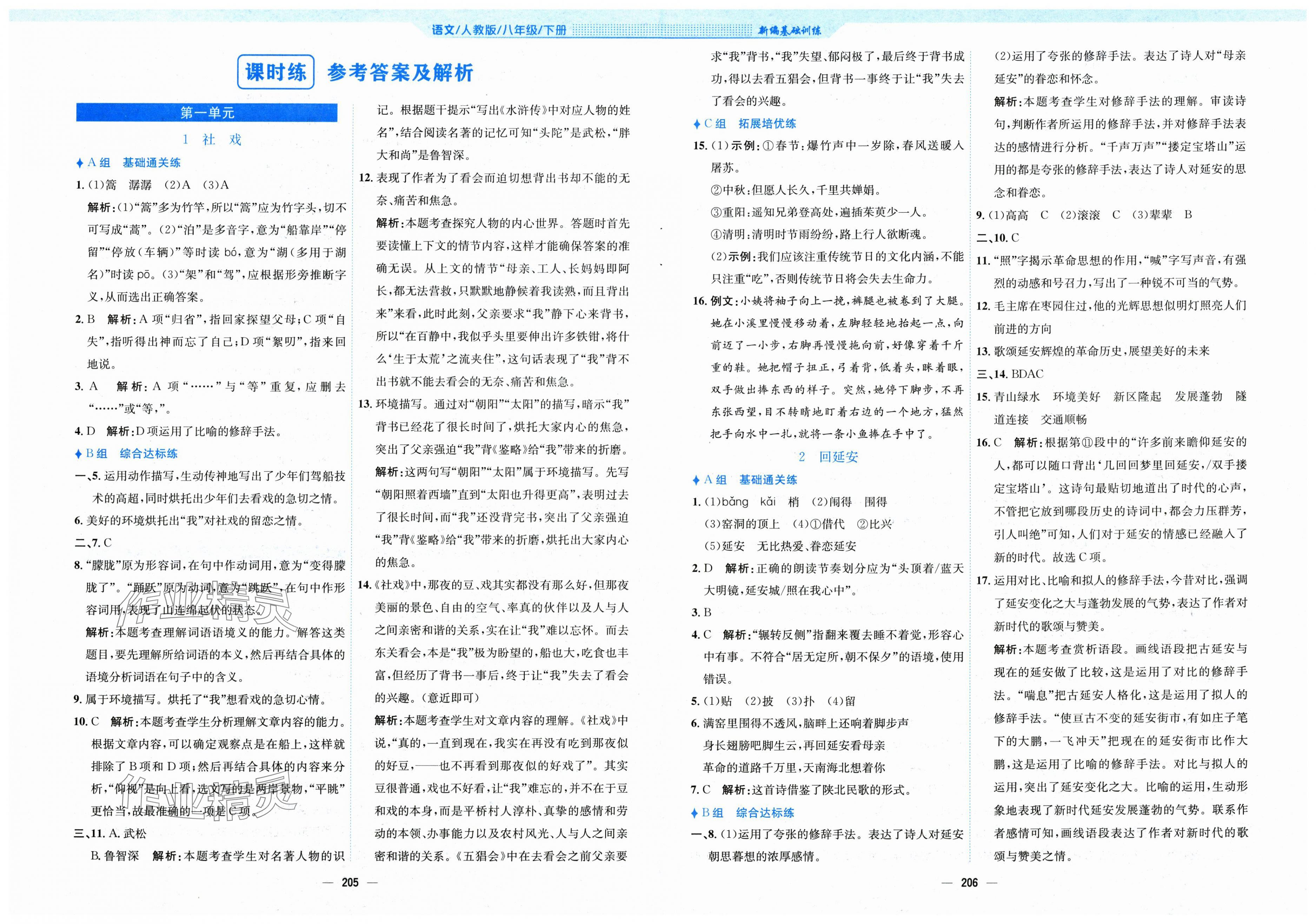Click answer line (3)窑洞的顶上 (4)①借代 ②比兴
Viewport: 1316px width, 924px height.
pyautogui.click(x=798, y=524)
